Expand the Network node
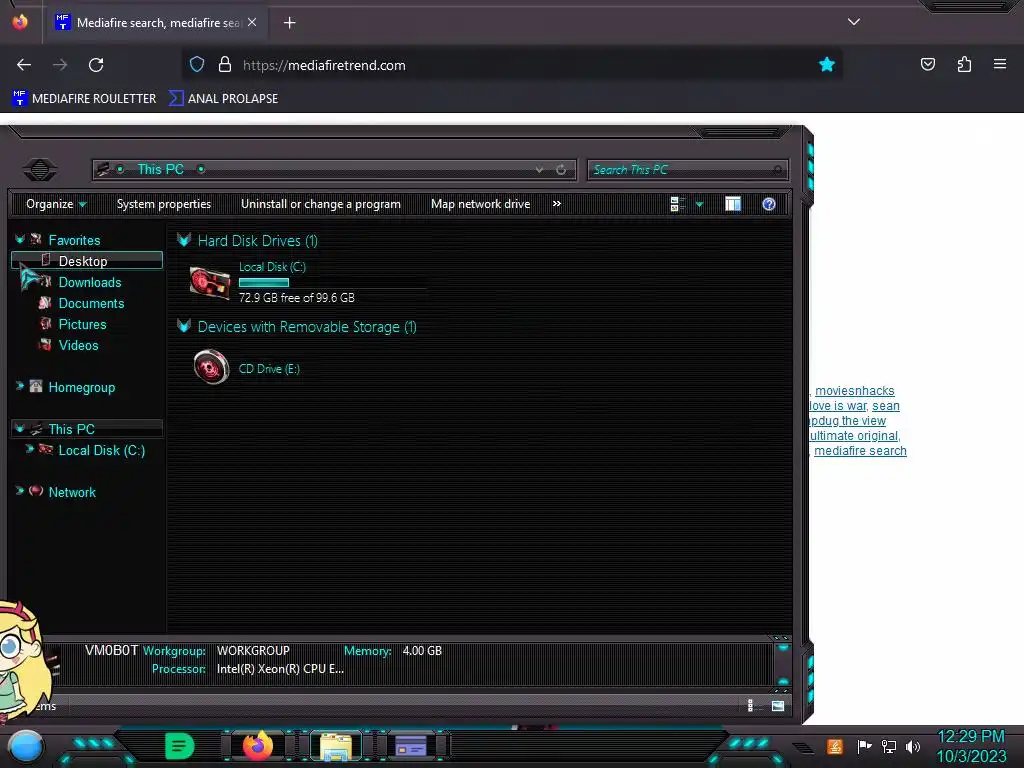 (20, 491)
